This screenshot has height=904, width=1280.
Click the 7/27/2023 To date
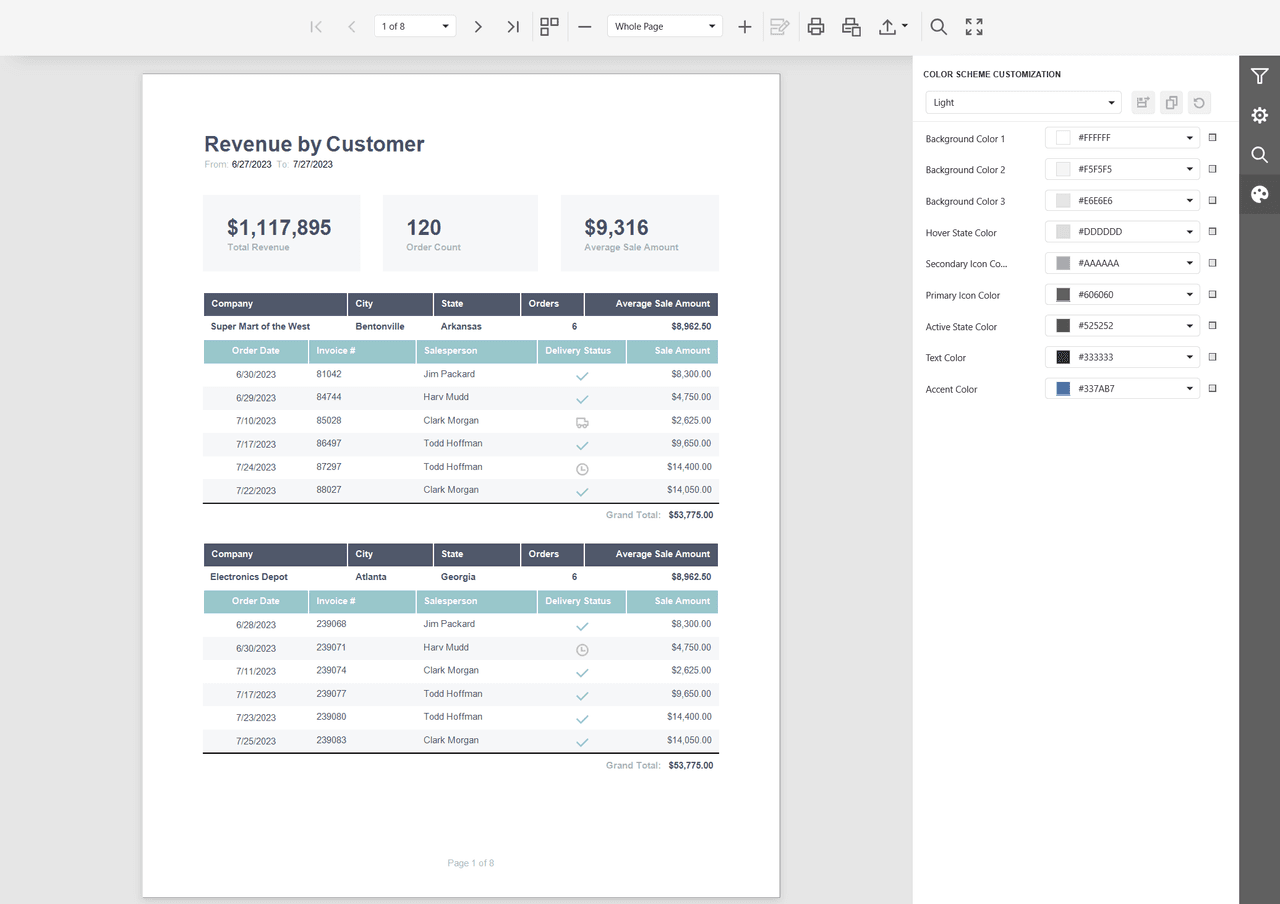313,164
